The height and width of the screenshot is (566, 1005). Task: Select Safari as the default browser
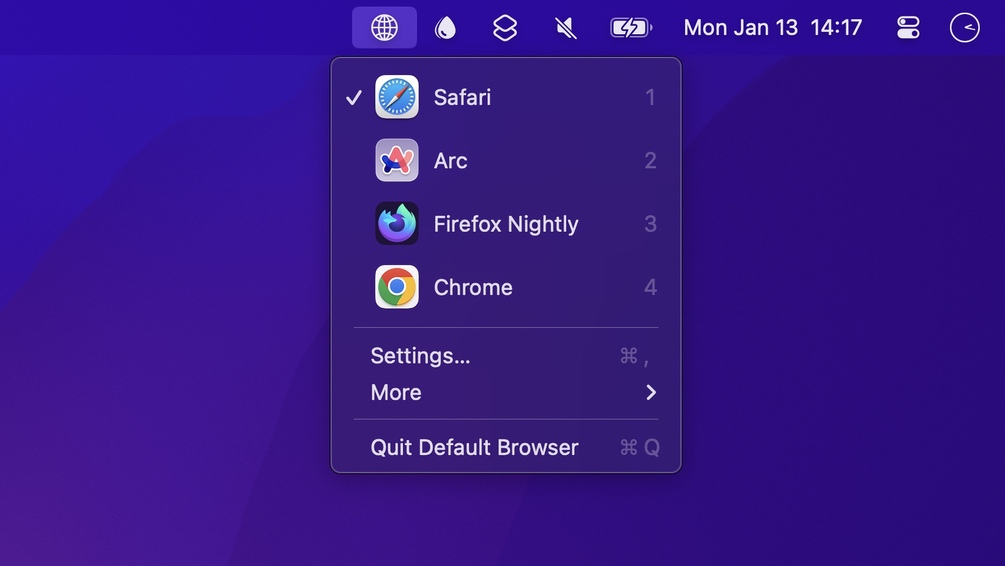click(x=506, y=97)
